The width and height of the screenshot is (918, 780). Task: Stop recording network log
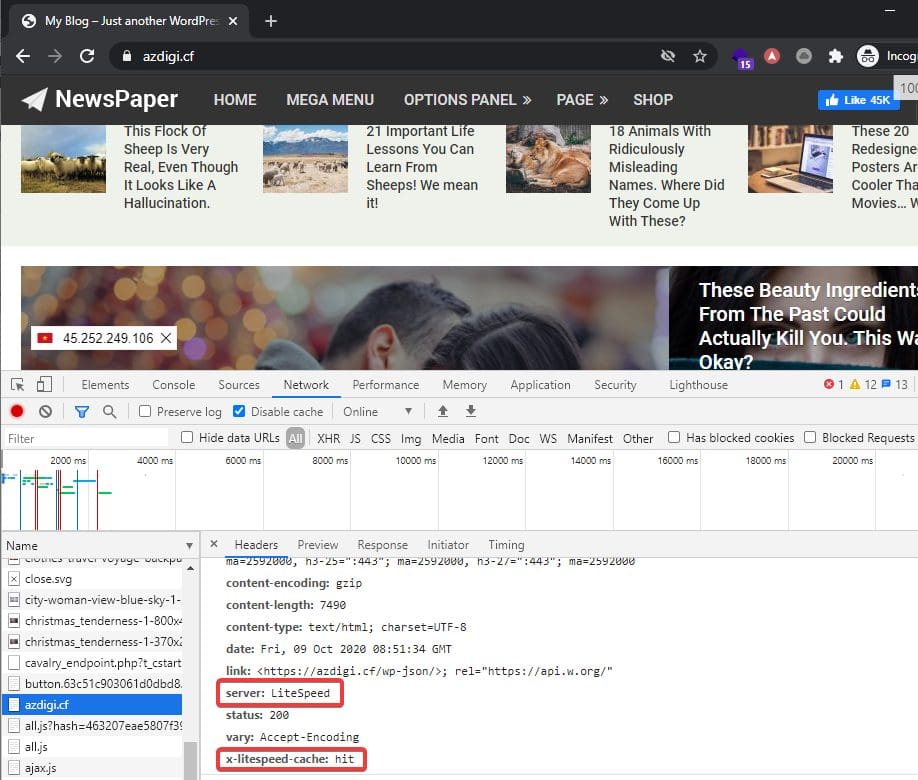pyautogui.click(x=17, y=411)
